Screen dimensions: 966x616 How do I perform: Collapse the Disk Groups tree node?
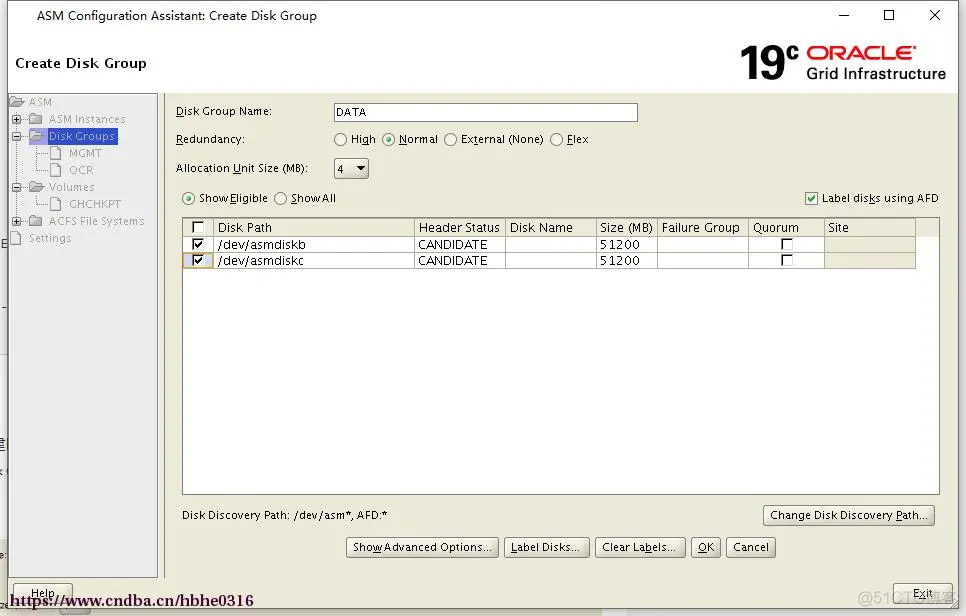(17, 136)
